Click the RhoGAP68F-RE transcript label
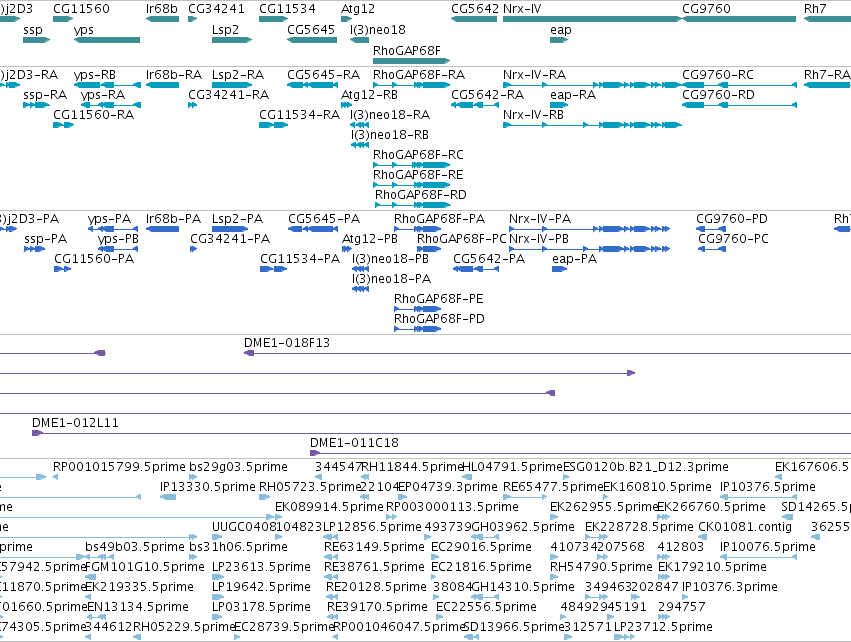 [x=418, y=175]
